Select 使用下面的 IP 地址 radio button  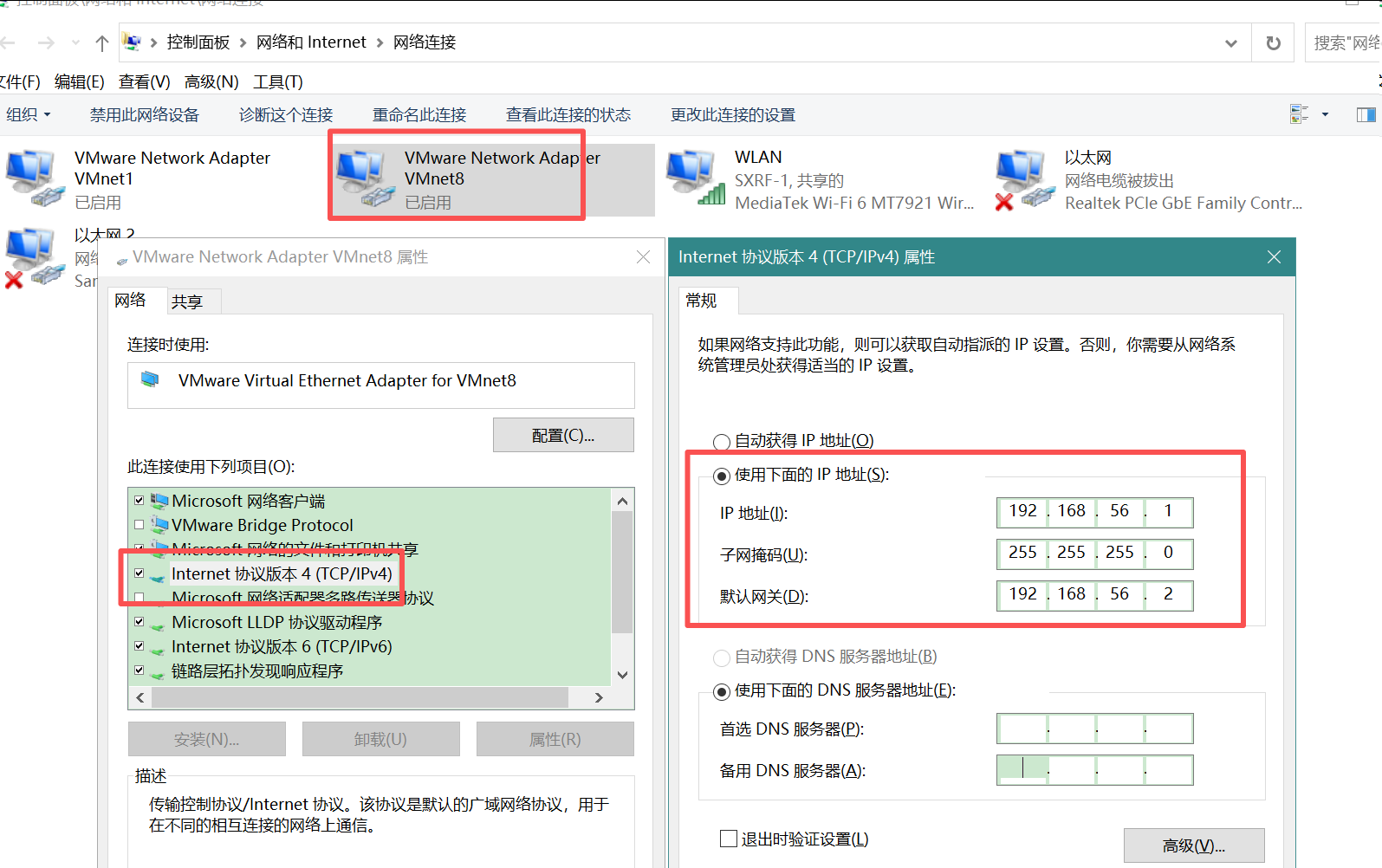click(x=721, y=476)
